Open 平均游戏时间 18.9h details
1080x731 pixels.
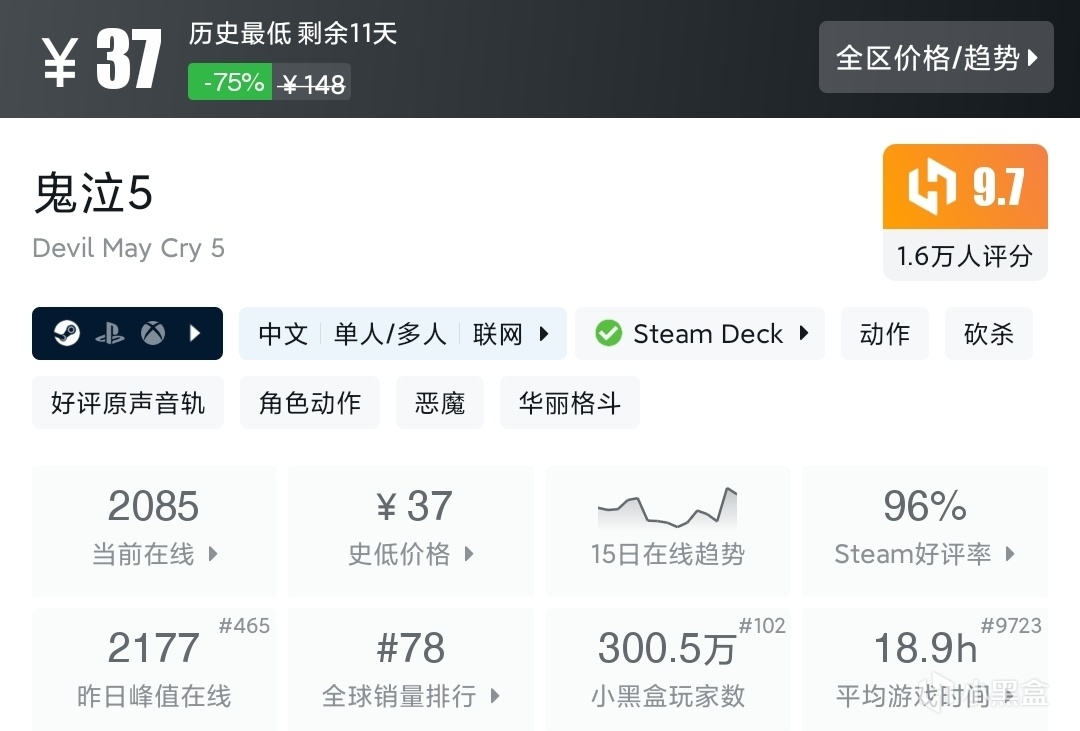[924, 670]
